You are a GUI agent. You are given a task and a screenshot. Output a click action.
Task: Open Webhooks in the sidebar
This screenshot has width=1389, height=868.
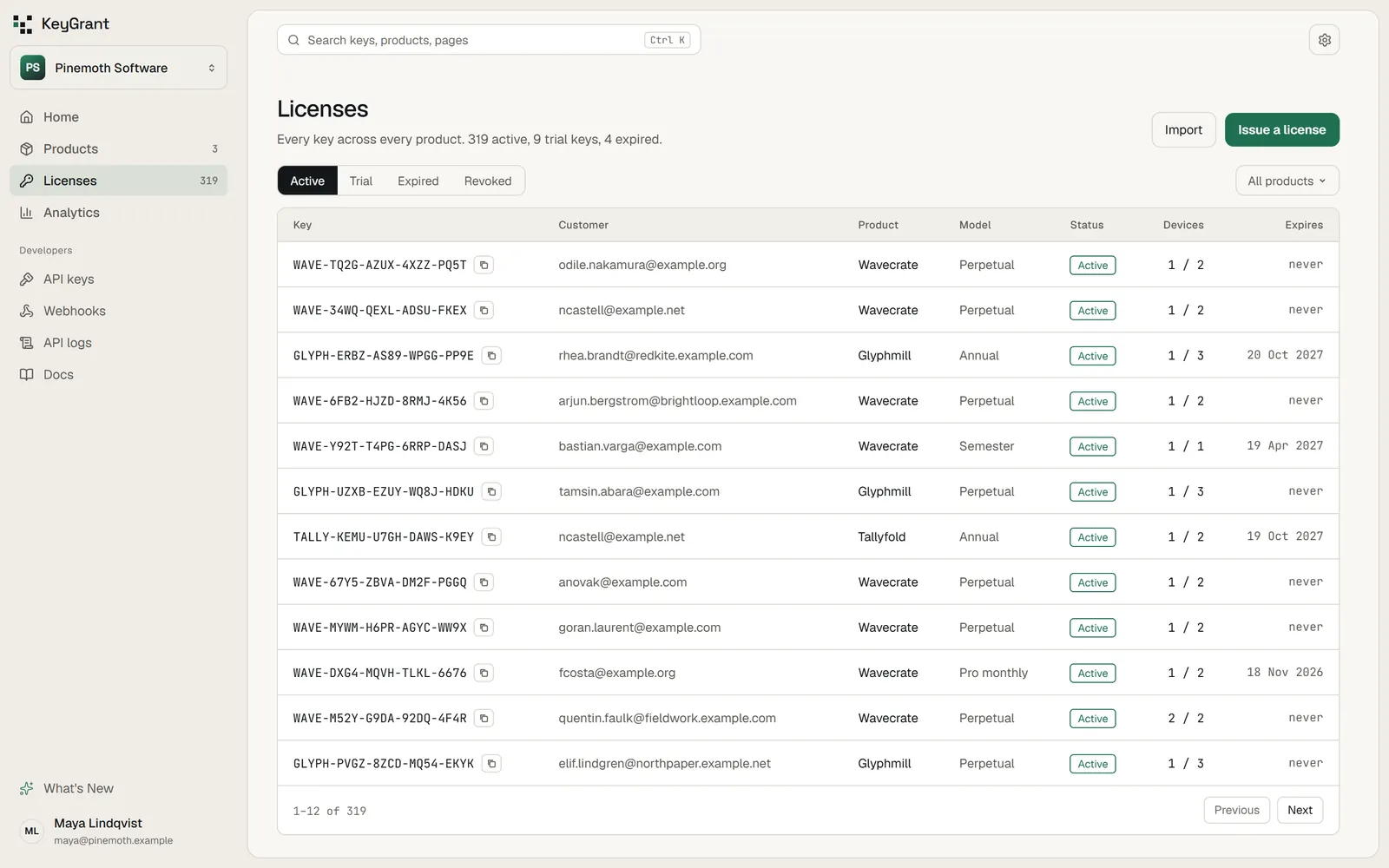(119, 311)
